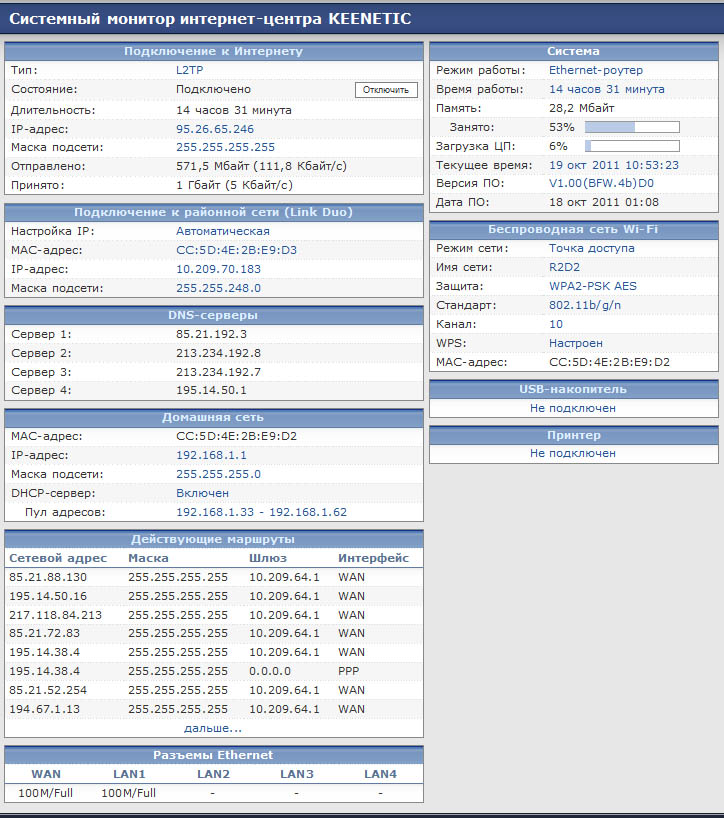
Task: Click the LAN4 port header
Action: coord(380,774)
